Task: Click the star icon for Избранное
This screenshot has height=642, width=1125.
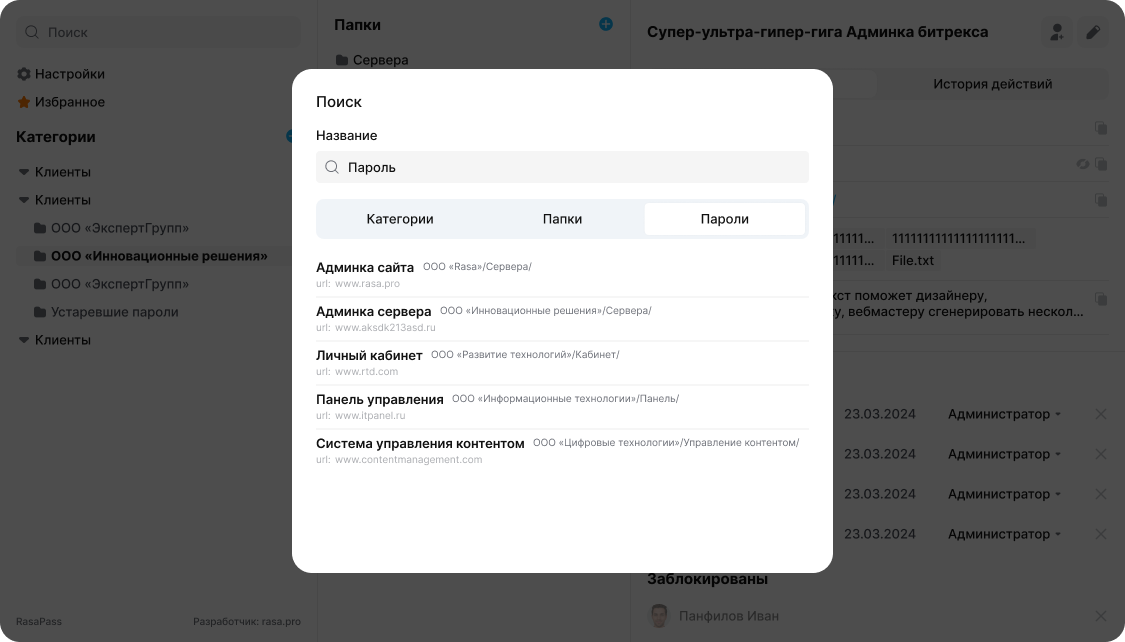Action: [24, 102]
